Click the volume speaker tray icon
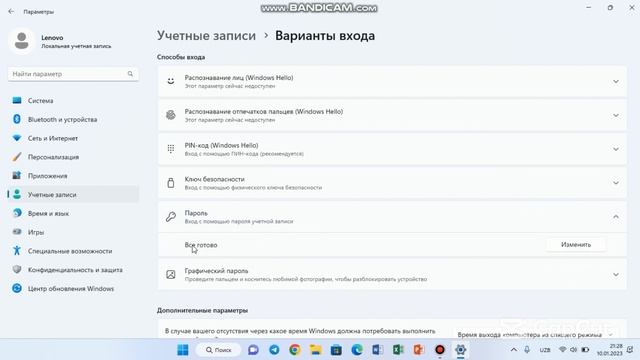Viewport: 640px width, 360px height. pyautogui.click(x=574, y=350)
